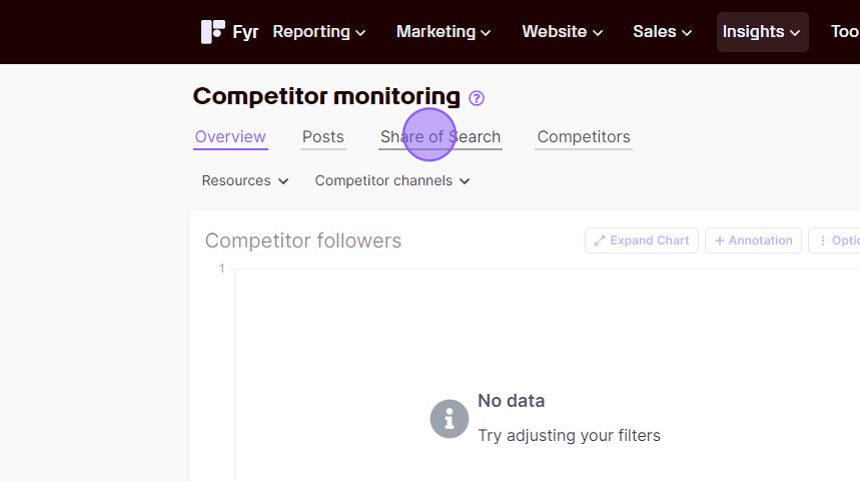Switch to the Share of Search tab
This screenshot has width=860, height=481.
440,137
